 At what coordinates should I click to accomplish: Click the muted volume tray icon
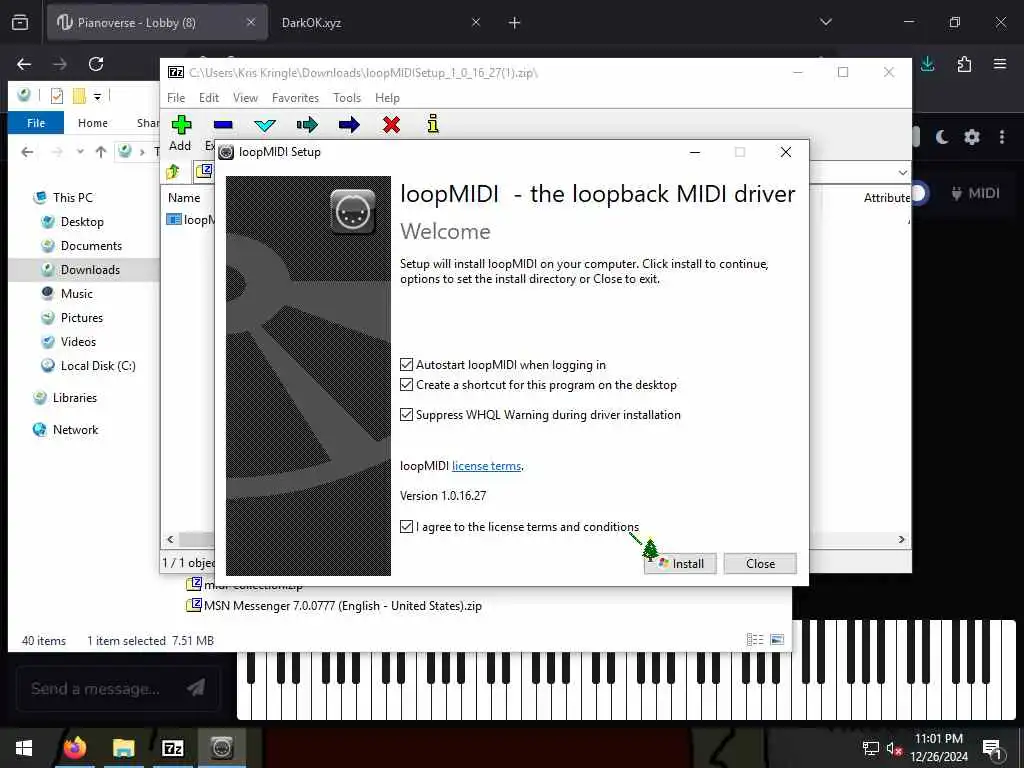pos(894,748)
